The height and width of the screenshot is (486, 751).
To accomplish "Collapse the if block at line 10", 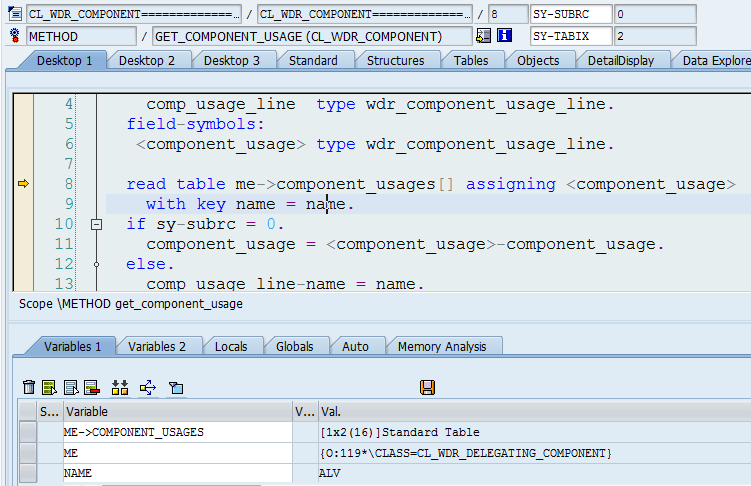I will point(96,224).
